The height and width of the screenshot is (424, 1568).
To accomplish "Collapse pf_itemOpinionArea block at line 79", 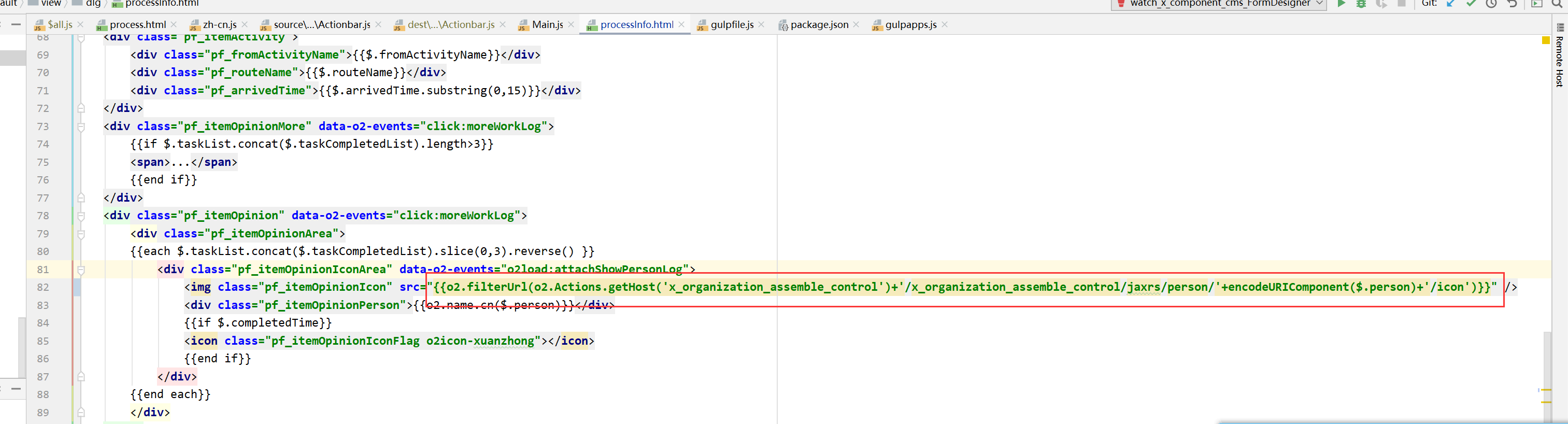I will (x=81, y=234).
